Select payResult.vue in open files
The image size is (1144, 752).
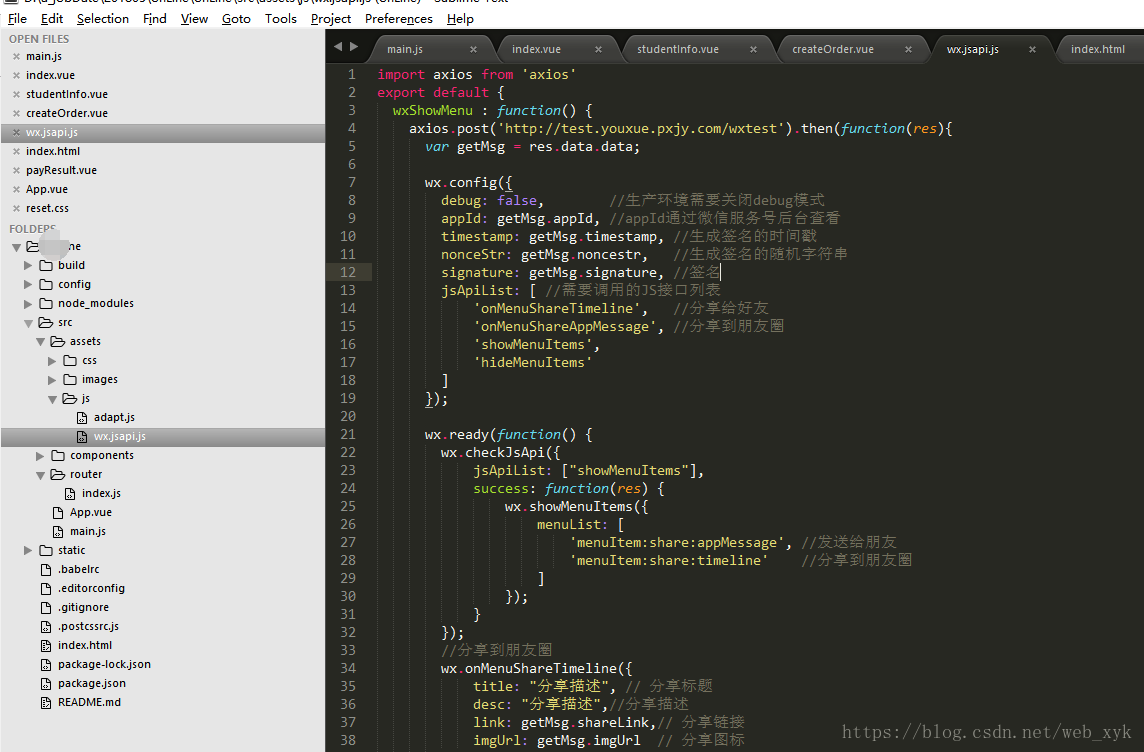point(61,170)
